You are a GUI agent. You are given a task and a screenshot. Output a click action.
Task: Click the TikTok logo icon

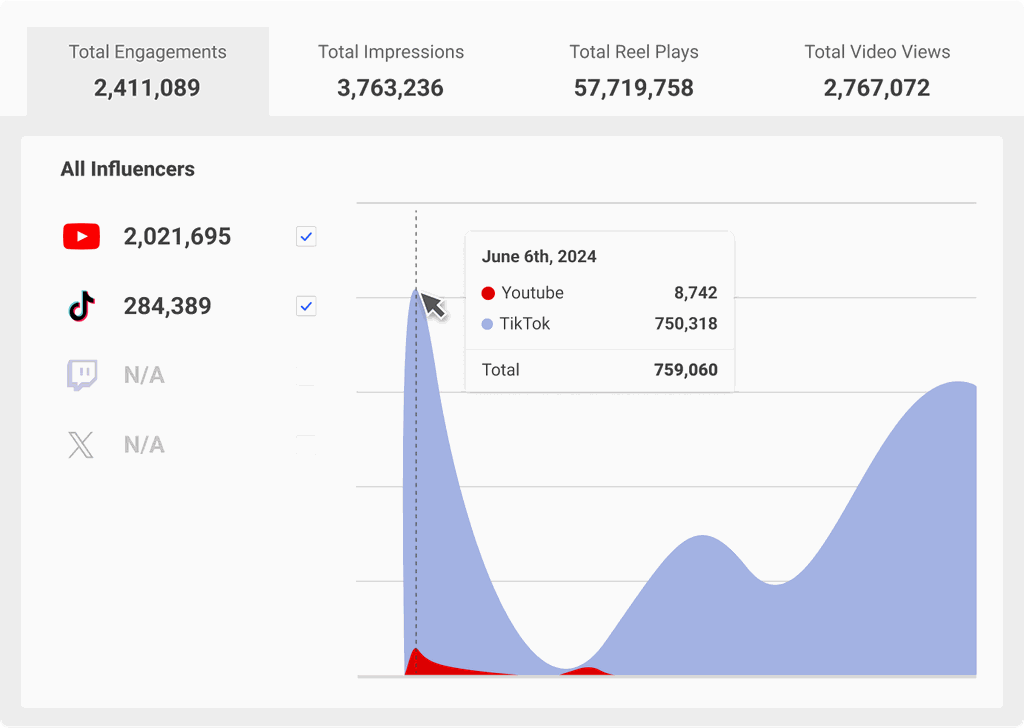click(x=81, y=306)
